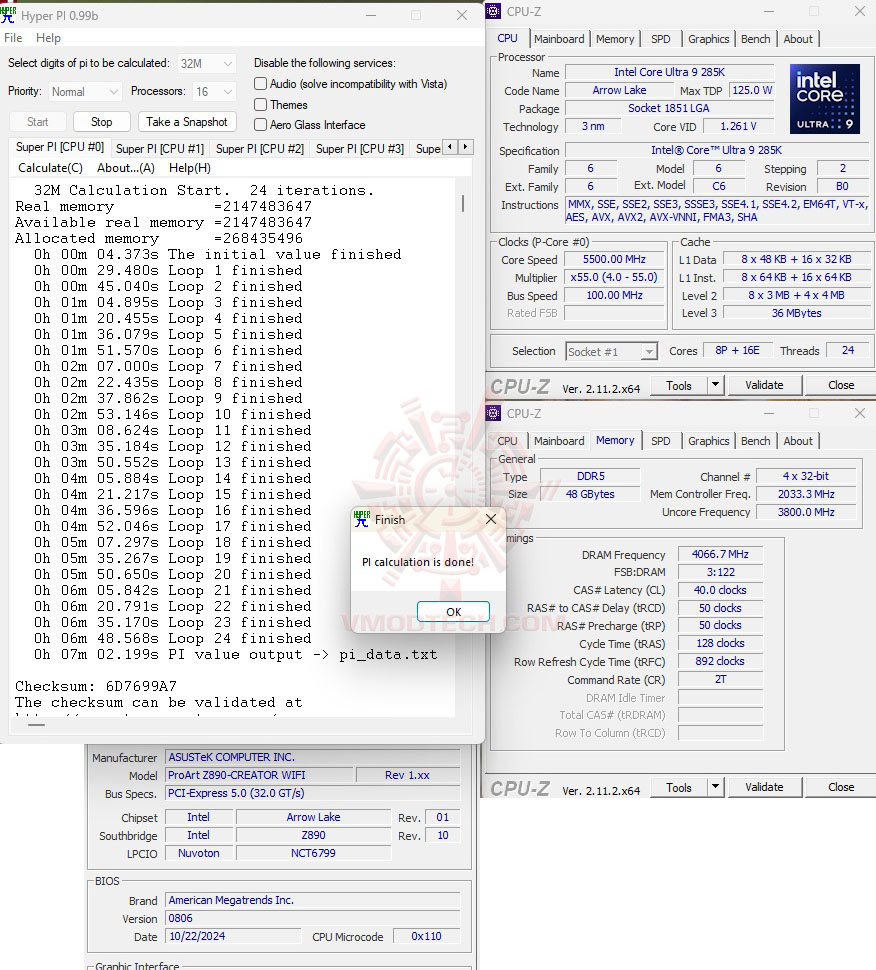Open the Calculate(C) menu
Viewport: 876px width, 970px height.
(50, 168)
